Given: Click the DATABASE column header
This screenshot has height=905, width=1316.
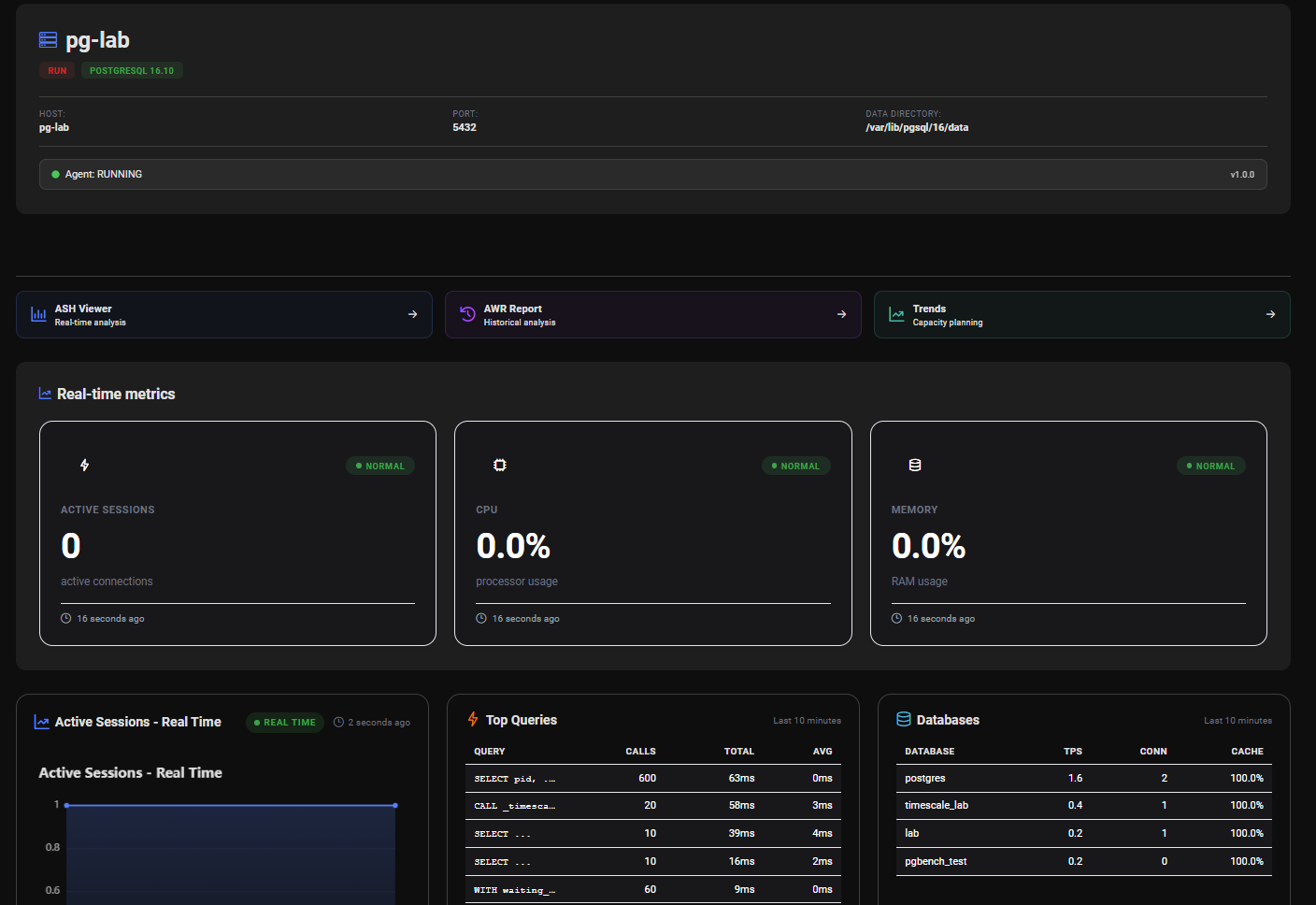Looking at the screenshot, I should click(930, 751).
